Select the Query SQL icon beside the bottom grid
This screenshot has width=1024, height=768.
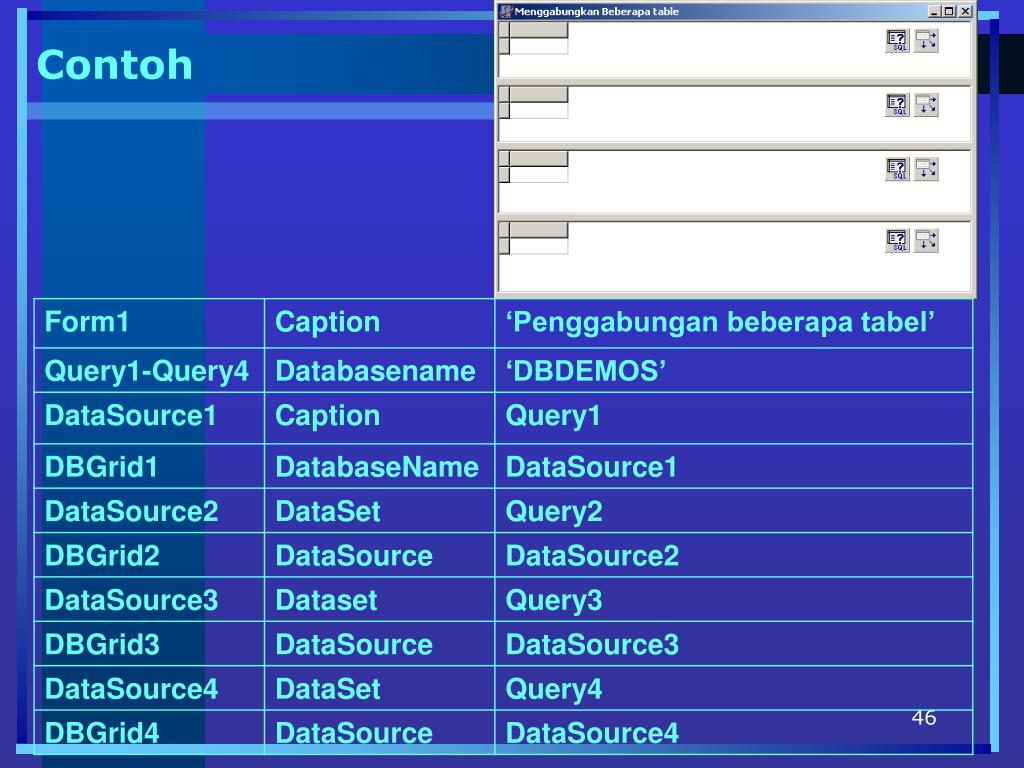[897, 240]
